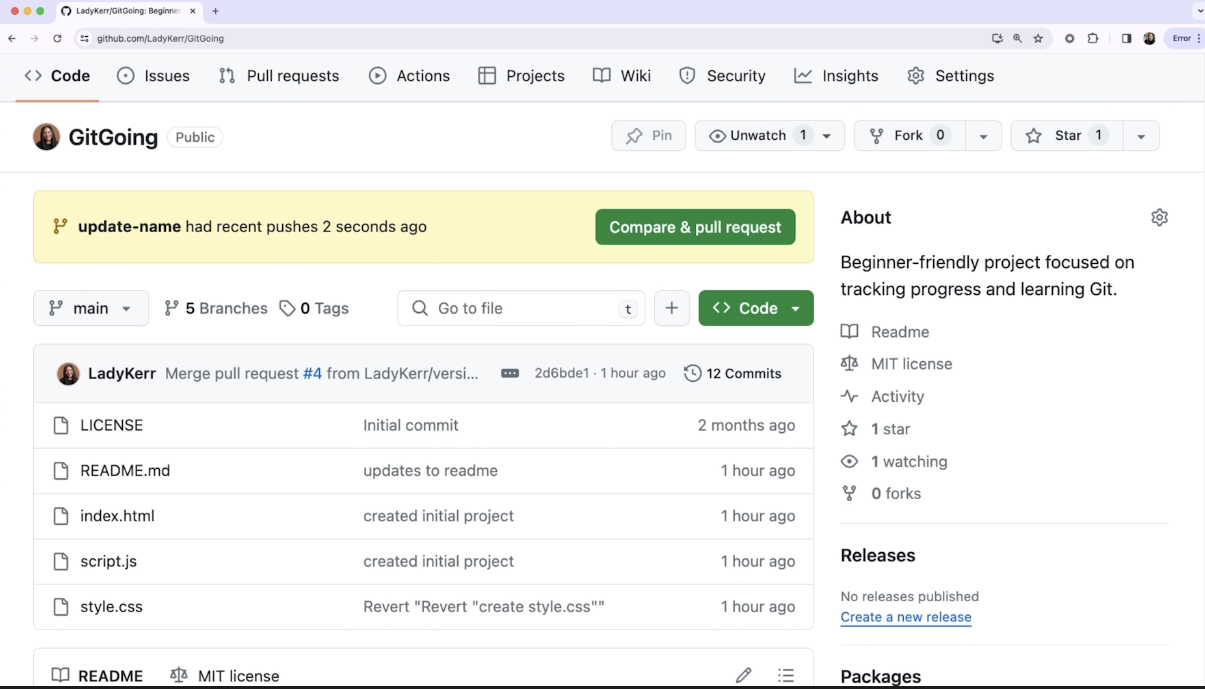
Task: Open the README outline list icon
Action: [x=787, y=675]
